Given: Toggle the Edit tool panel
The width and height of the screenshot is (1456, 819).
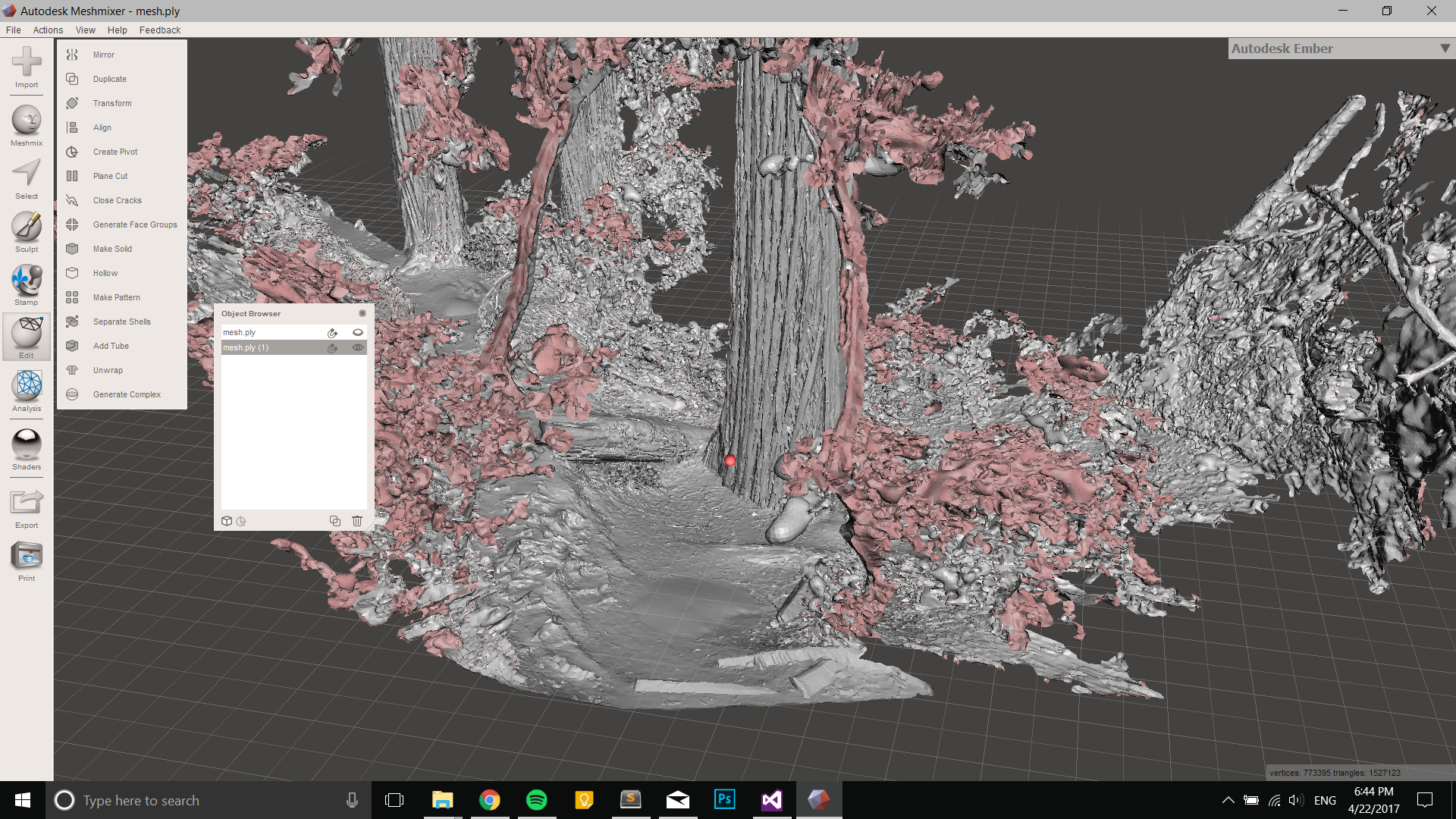Looking at the screenshot, I should click(x=27, y=337).
